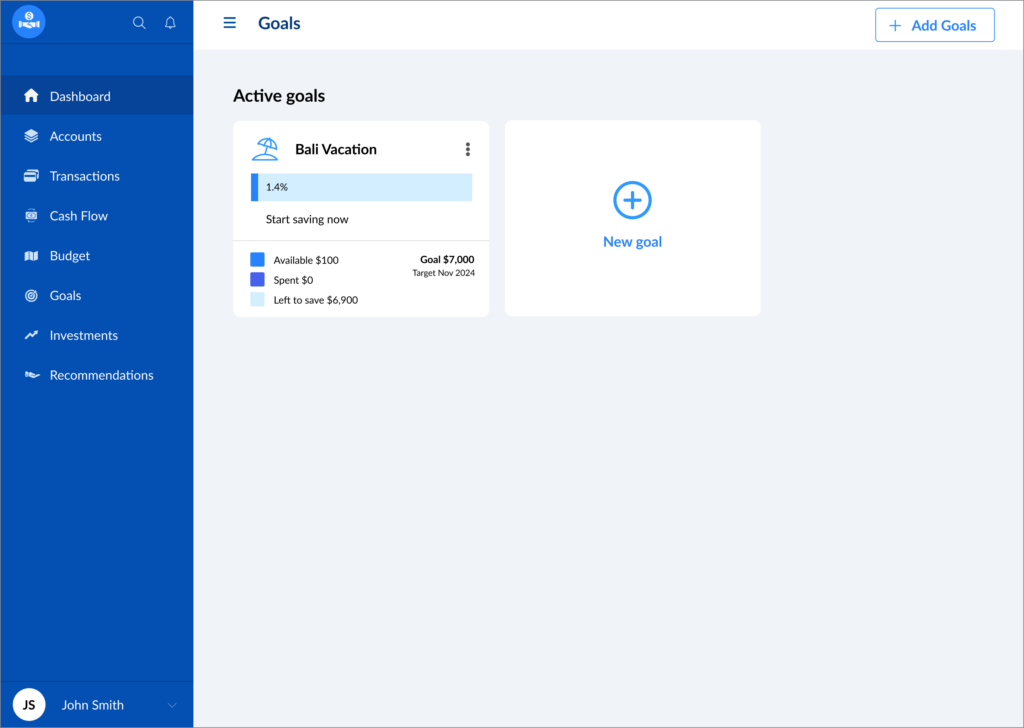
Task: Click the JS user avatar
Action: coord(29,705)
